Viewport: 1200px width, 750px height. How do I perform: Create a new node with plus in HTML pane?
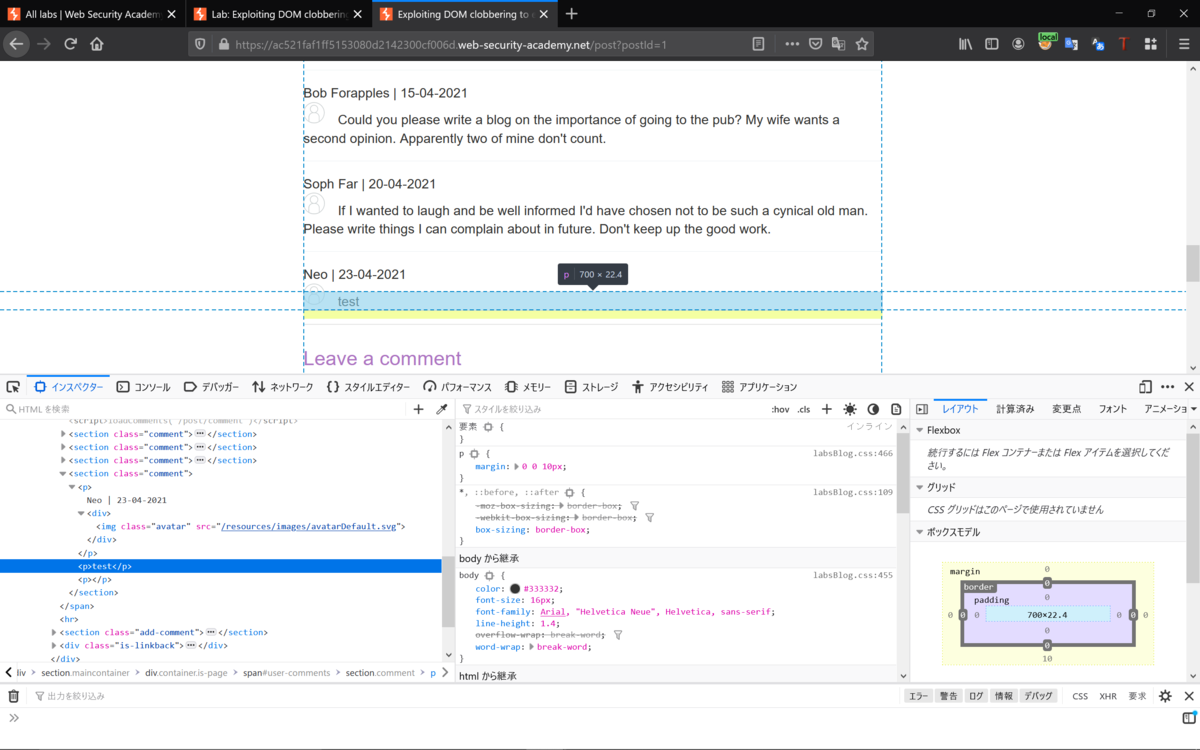pyautogui.click(x=419, y=409)
